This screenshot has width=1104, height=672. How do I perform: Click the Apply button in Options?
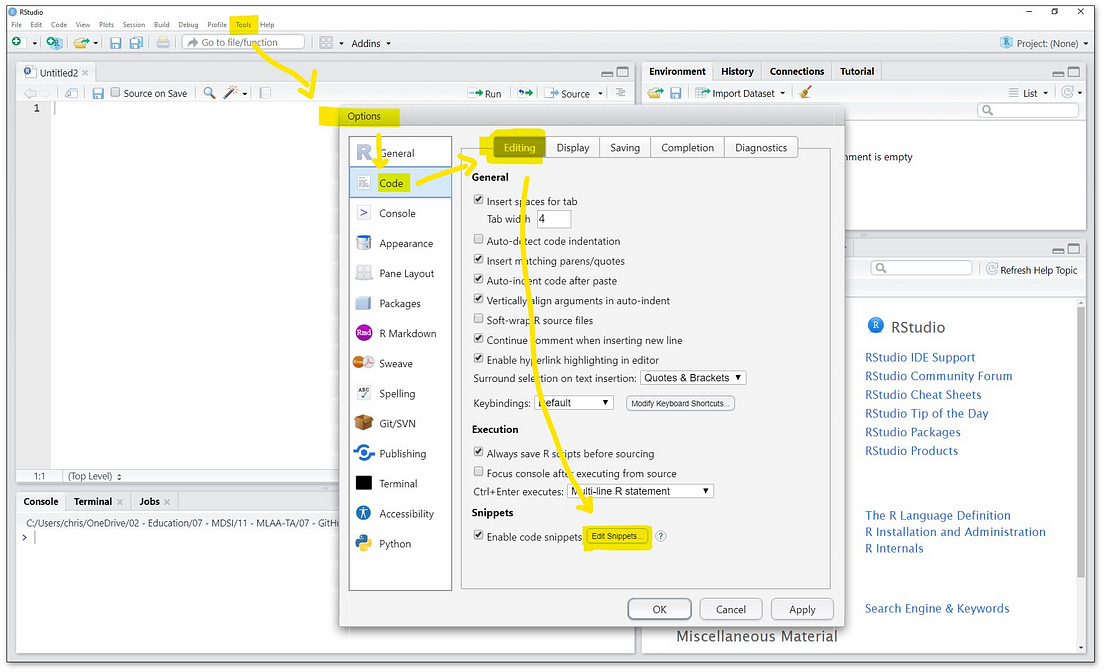[802, 609]
